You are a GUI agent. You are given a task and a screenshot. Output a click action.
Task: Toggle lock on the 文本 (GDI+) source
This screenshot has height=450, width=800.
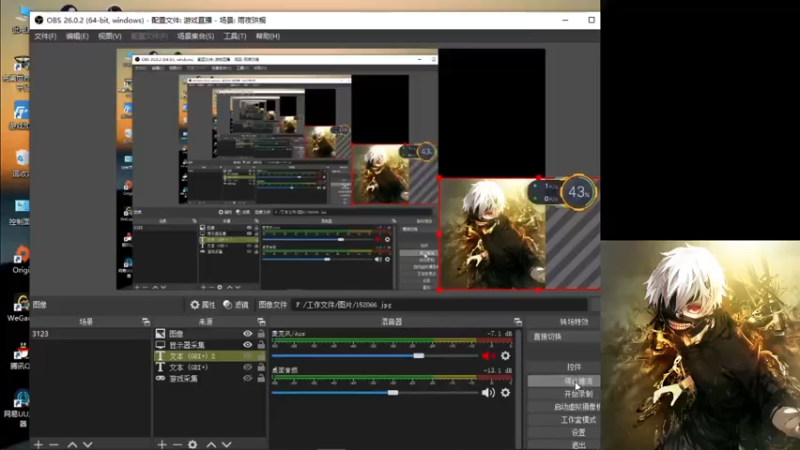[x=261, y=367]
